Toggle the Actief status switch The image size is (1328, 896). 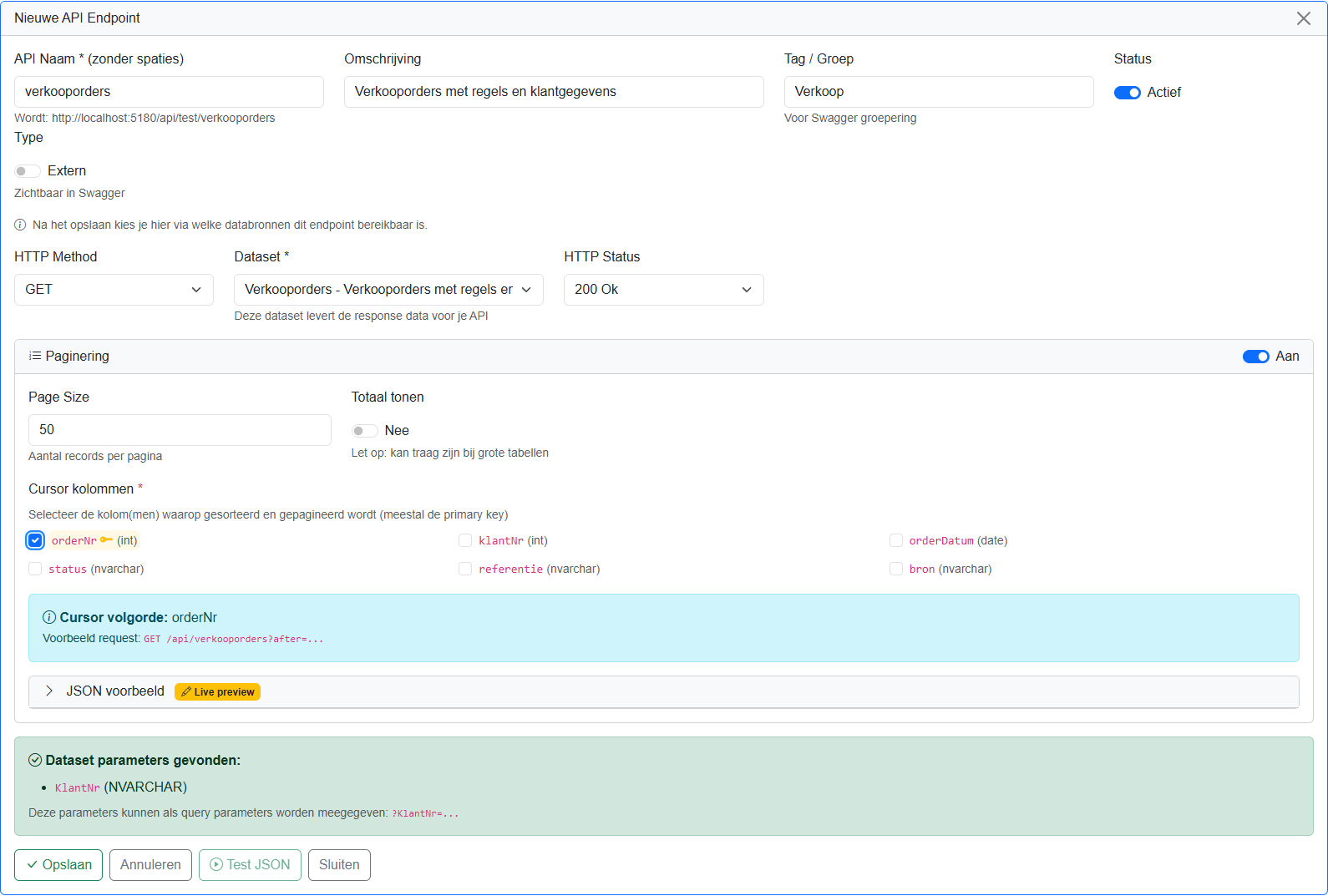[x=1127, y=93]
